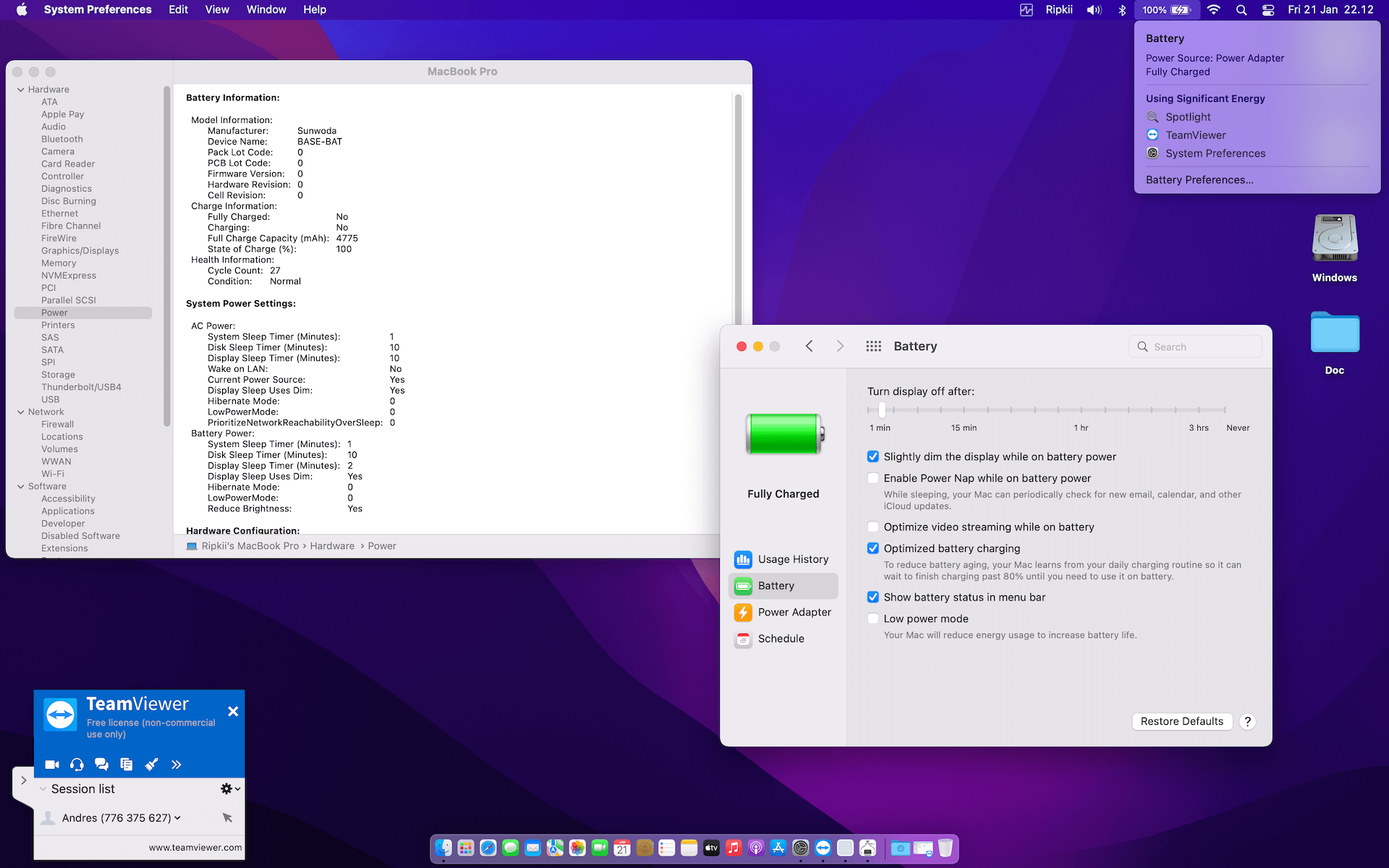Show all preferences grid icon
The image size is (1389, 868).
[873, 346]
